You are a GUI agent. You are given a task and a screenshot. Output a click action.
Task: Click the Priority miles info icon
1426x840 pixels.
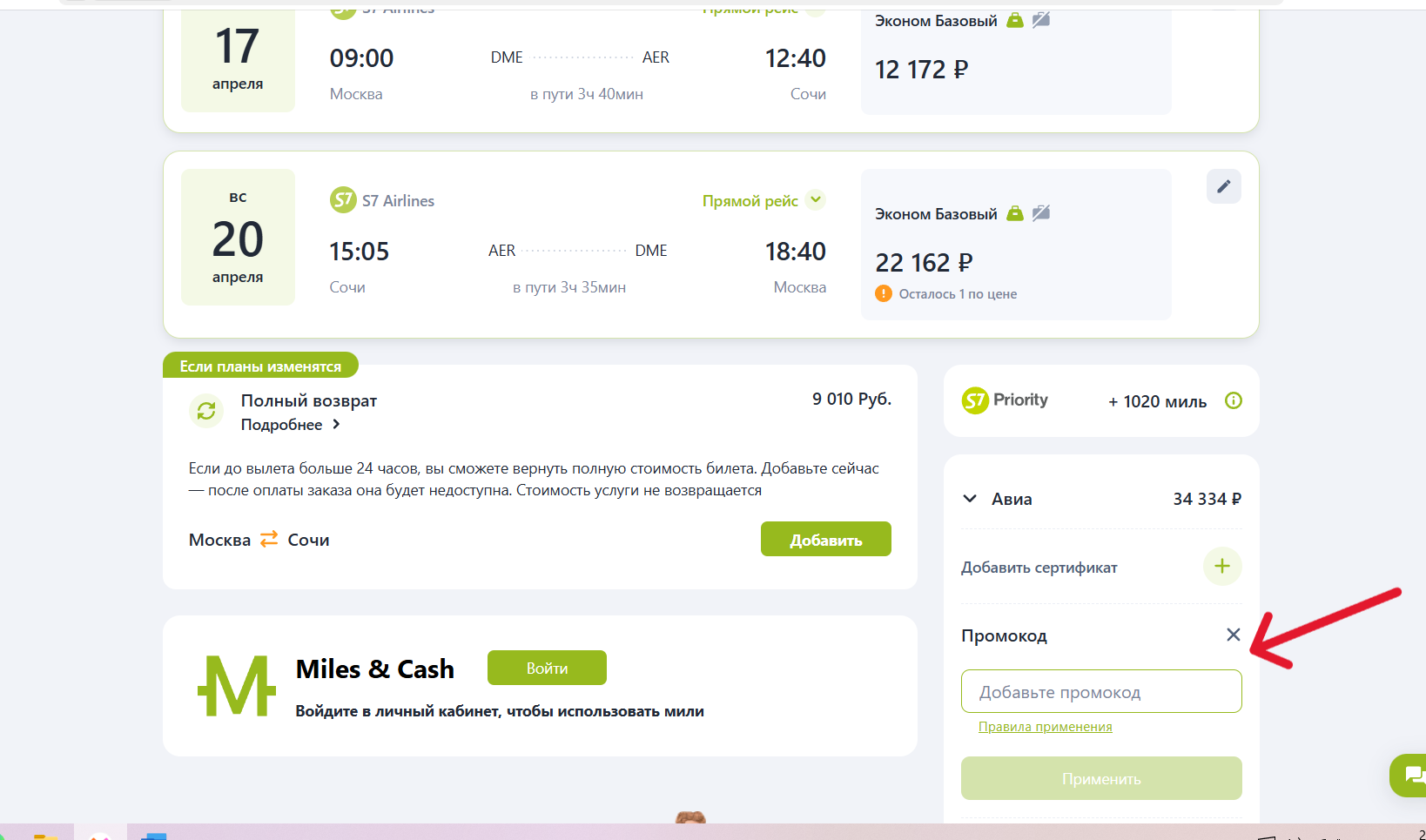point(1234,400)
